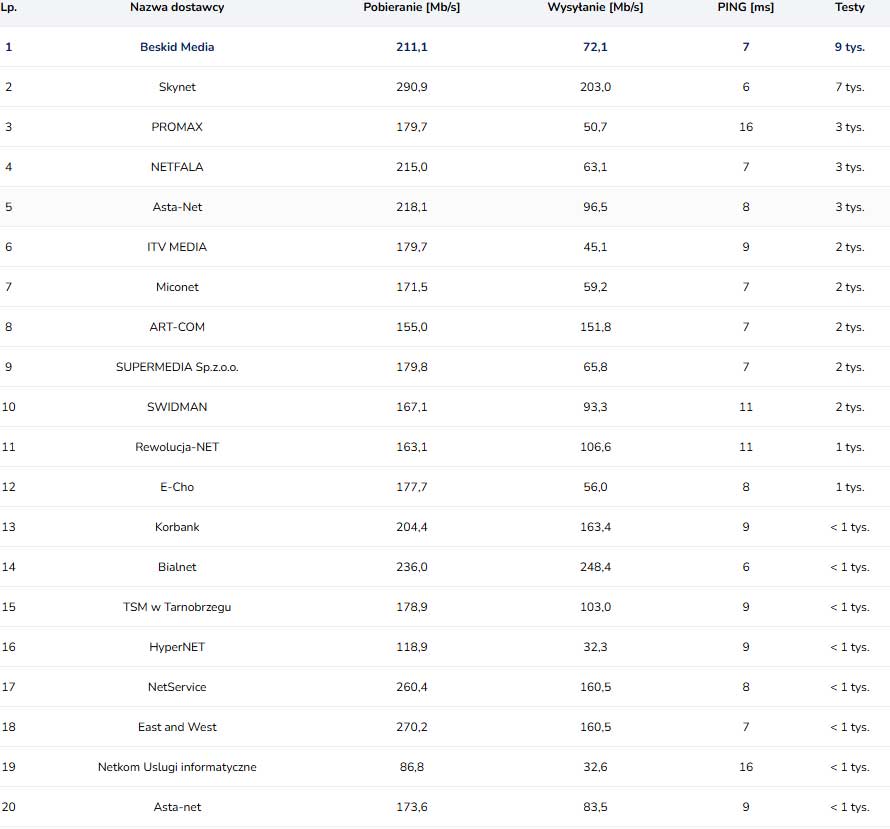Viewport: 890px width, 829px height.
Task: Click the TSM w Tarnobrzegu provider
Action: click(x=177, y=607)
